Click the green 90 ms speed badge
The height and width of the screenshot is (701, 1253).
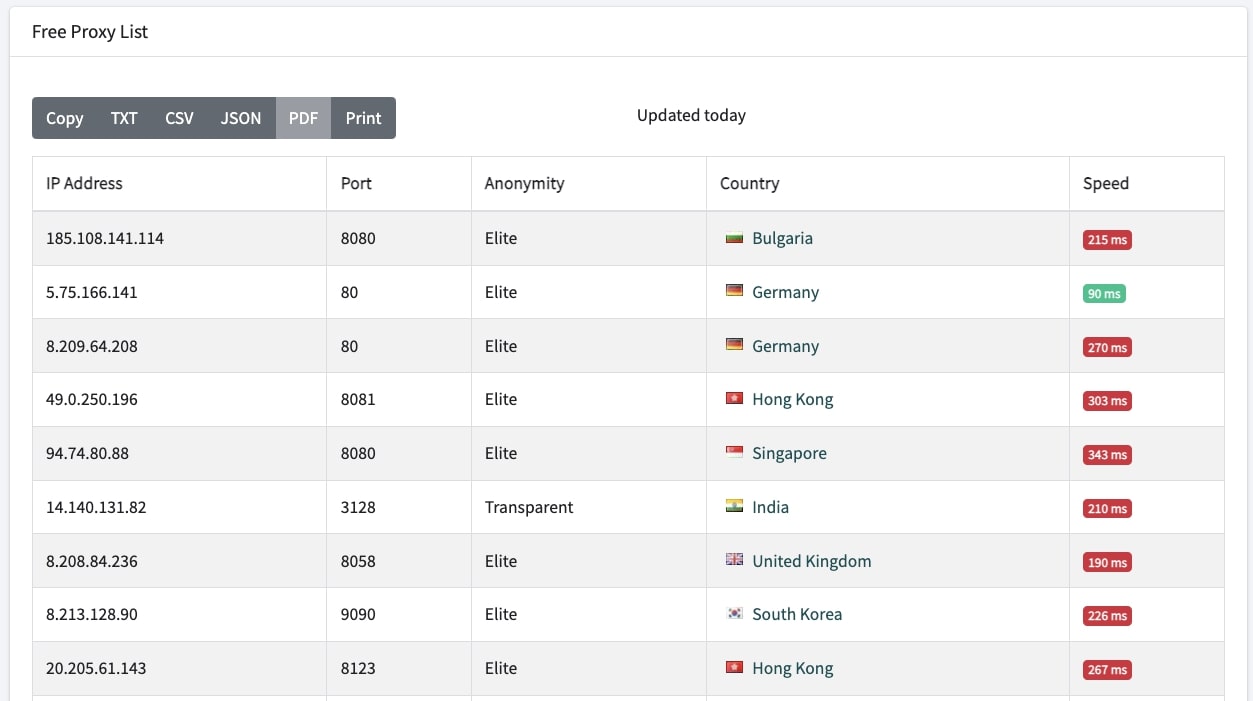(x=1103, y=293)
